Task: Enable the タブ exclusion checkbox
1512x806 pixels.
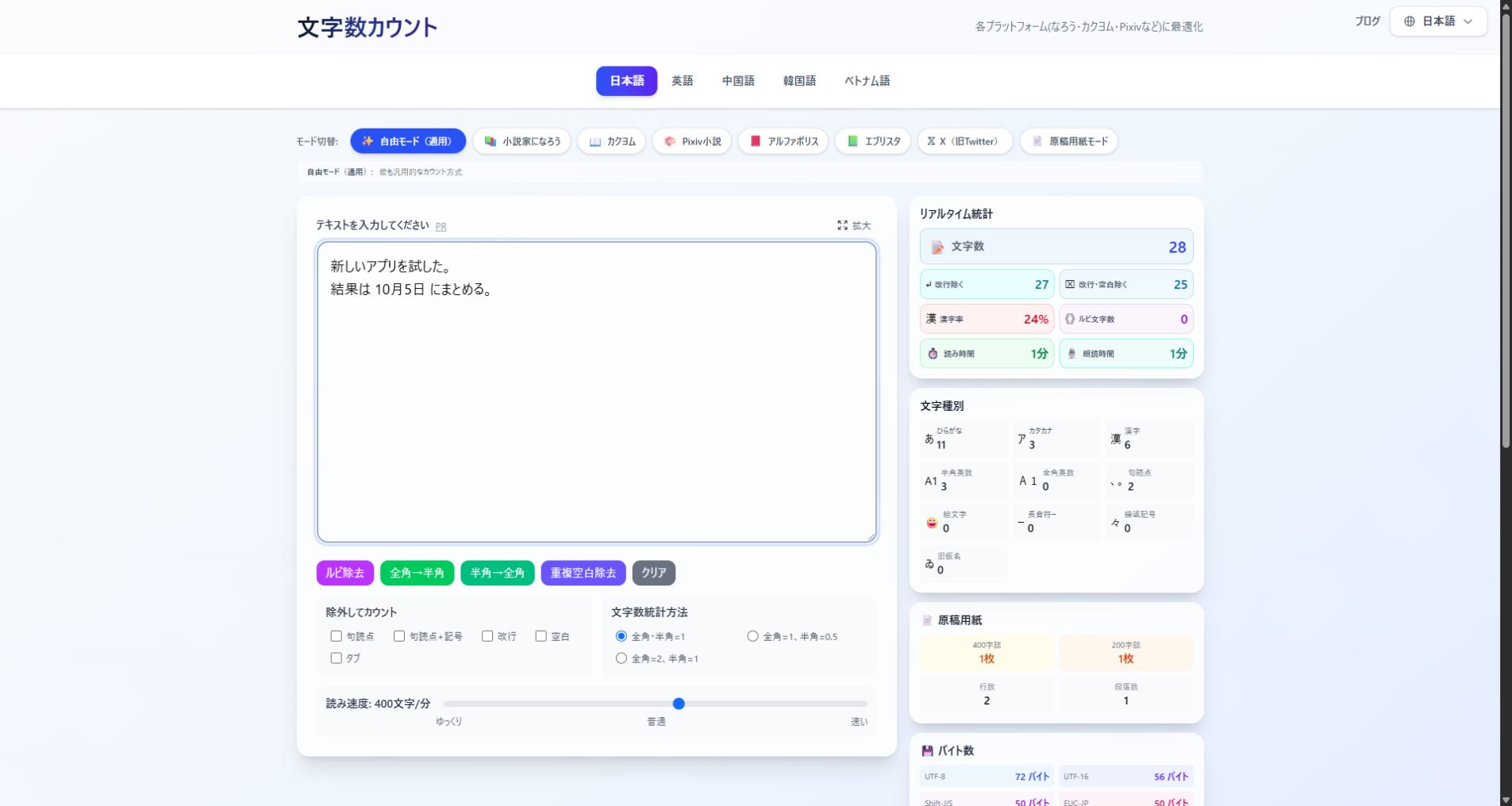Action: (x=337, y=658)
